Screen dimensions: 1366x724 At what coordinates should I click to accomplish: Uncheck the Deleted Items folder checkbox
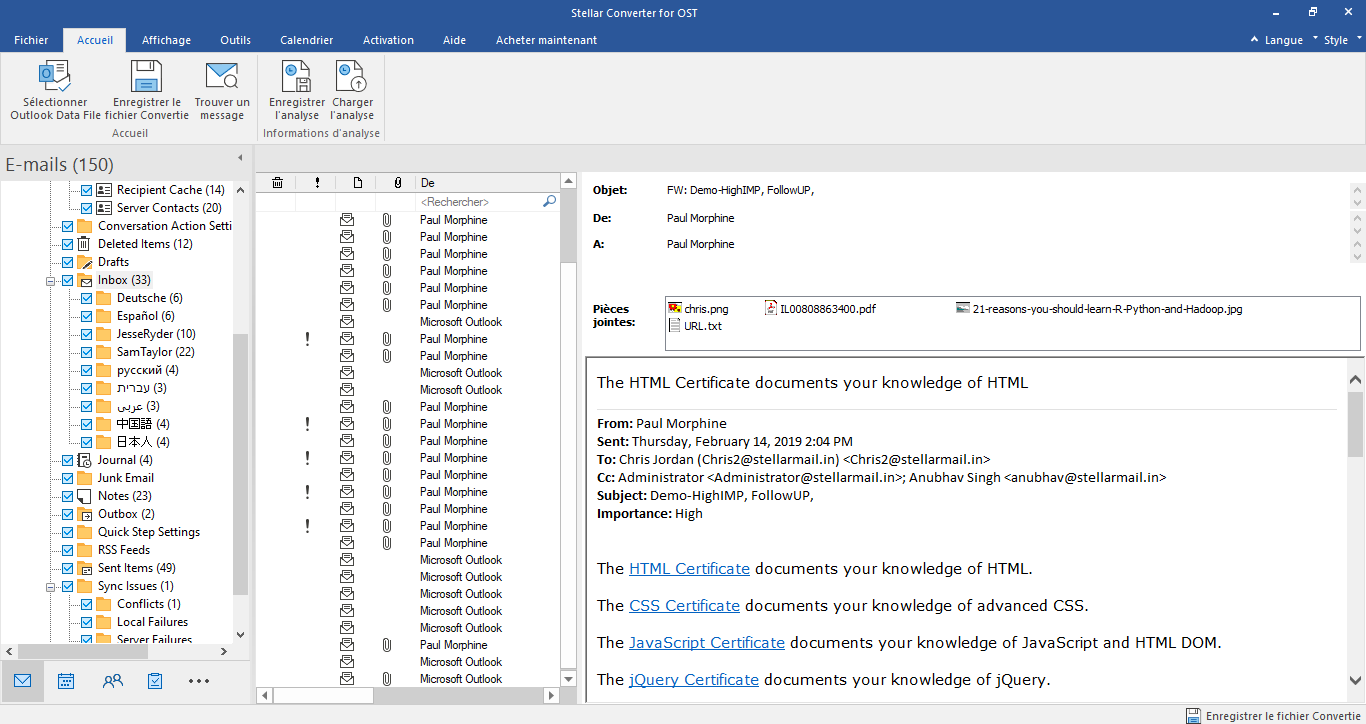click(x=68, y=244)
